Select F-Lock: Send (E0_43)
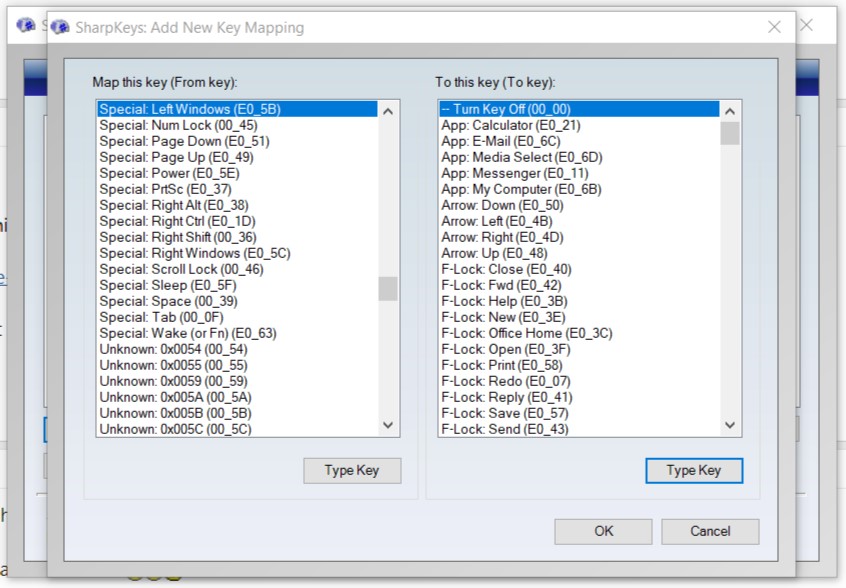846x588 pixels. 579,429
